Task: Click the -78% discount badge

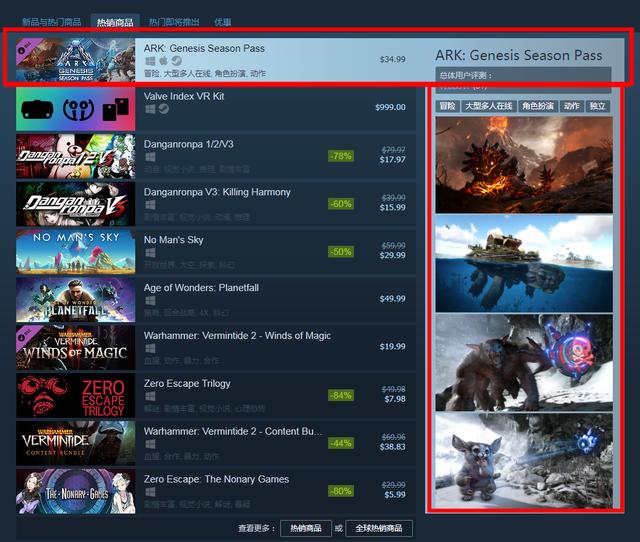Action: point(341,156)
